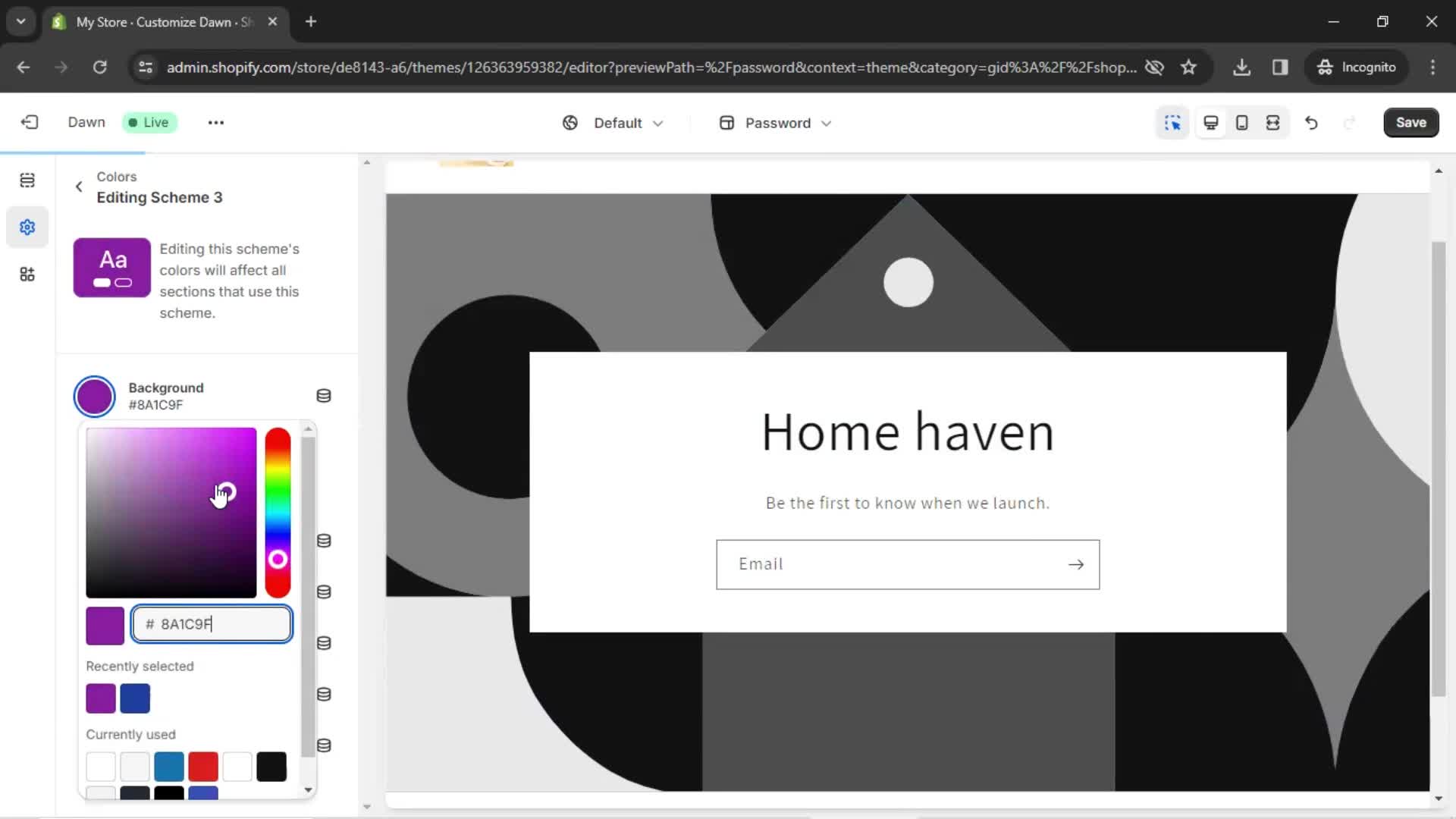Click the apps panel icon
This screenshot has width=1456, height=819.
click(27, 275)
